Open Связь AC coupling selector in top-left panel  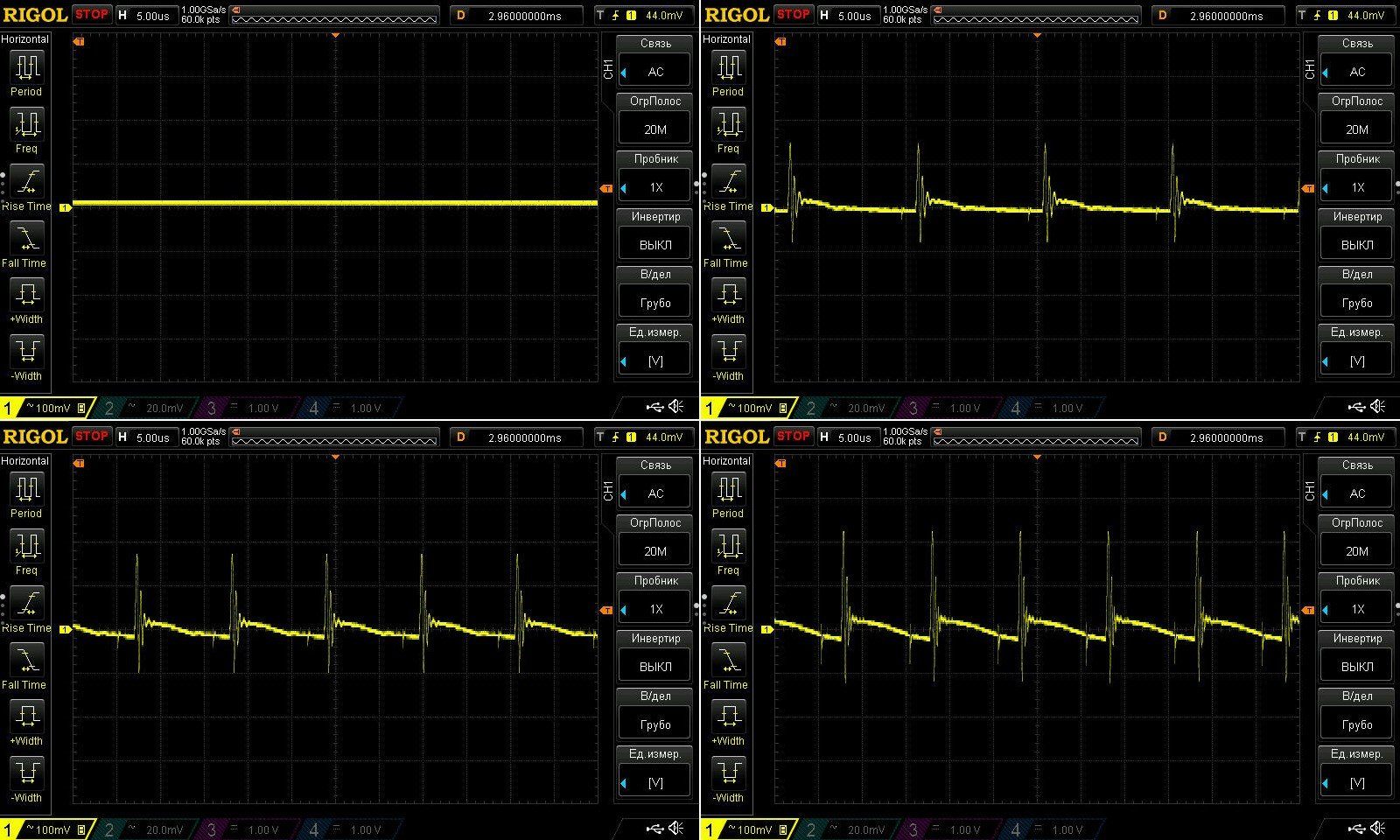click(654, 72)
